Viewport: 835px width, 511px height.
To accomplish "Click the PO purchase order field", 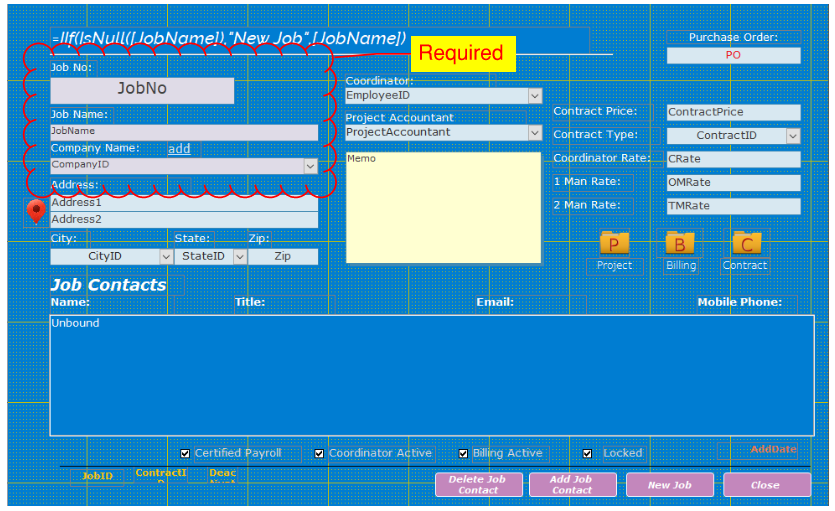I will [x=733, y=55].
